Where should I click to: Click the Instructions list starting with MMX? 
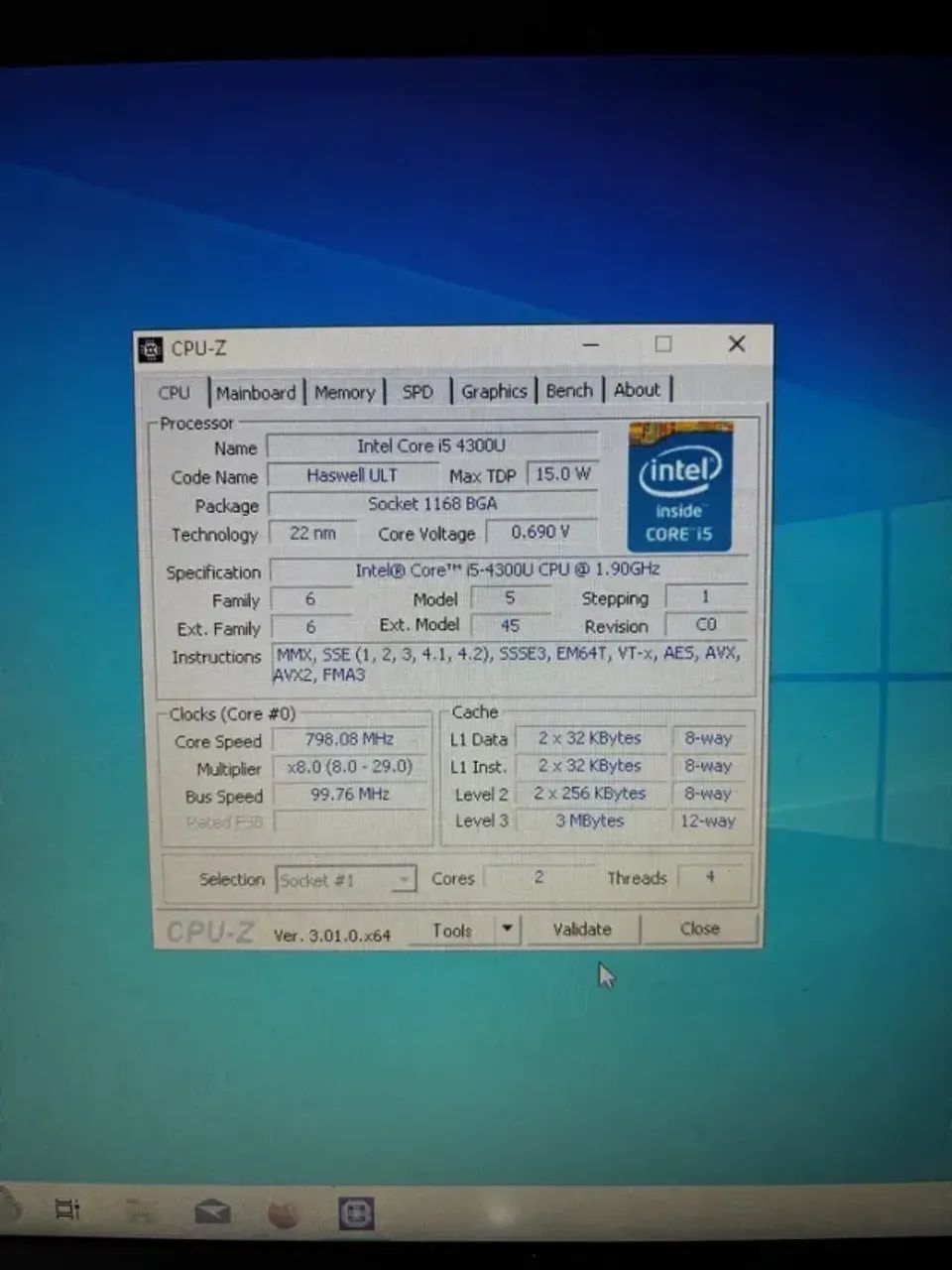pyautogui.click(x=509, y=665)
